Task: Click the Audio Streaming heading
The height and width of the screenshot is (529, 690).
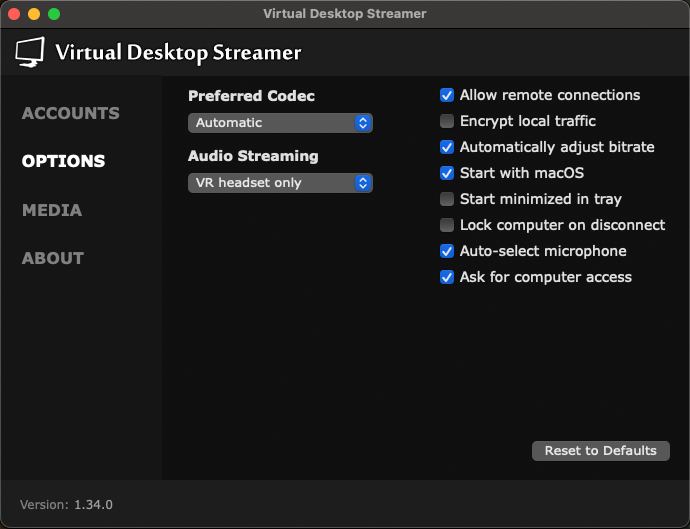Action: pyautogui.click(x=253, y=156)
